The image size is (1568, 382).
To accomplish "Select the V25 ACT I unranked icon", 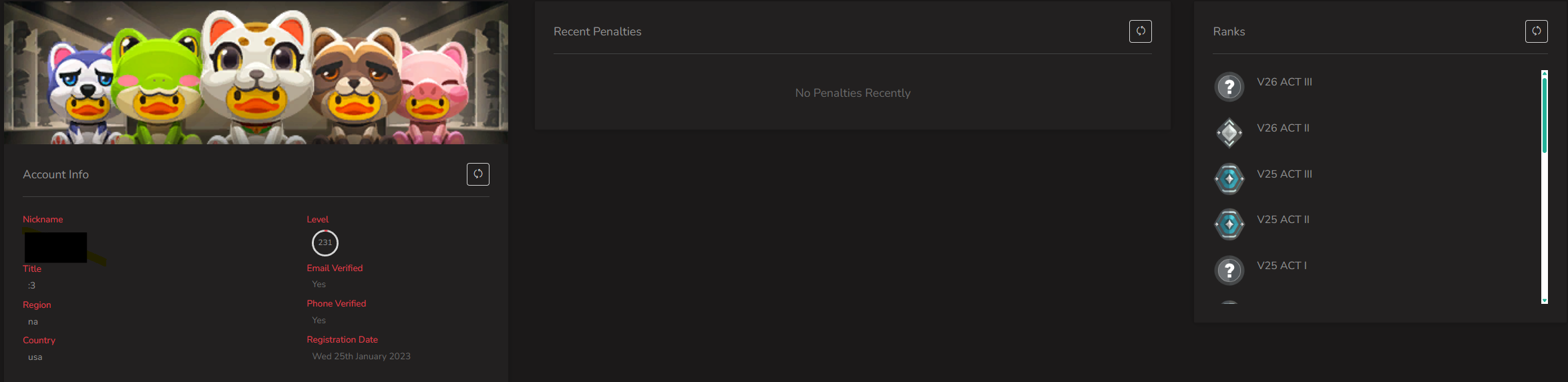I will click(1229, 270).
